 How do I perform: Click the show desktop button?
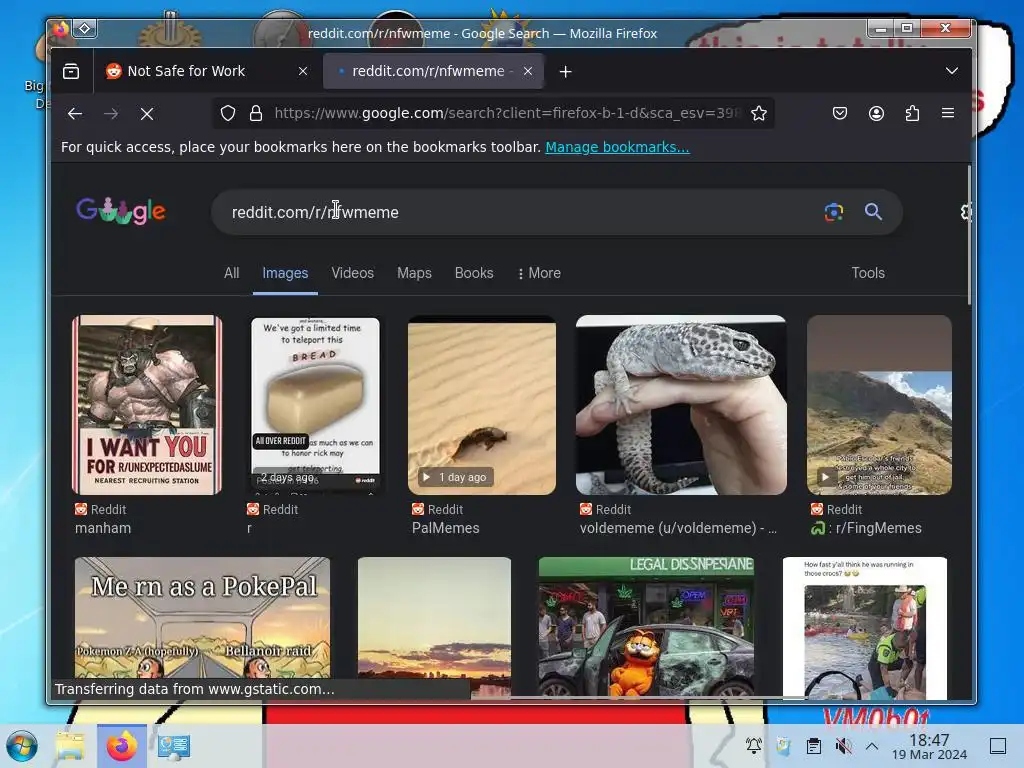pos(998,746)
